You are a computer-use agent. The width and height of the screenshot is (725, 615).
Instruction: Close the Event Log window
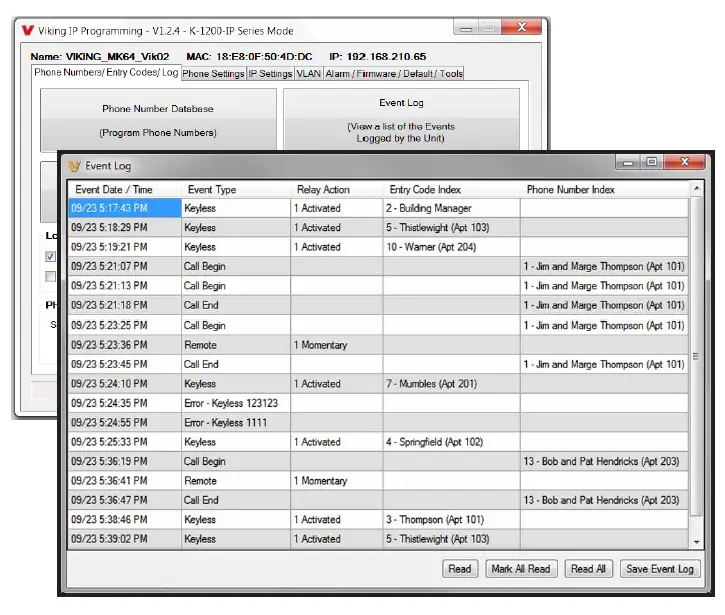coord(685,162)
